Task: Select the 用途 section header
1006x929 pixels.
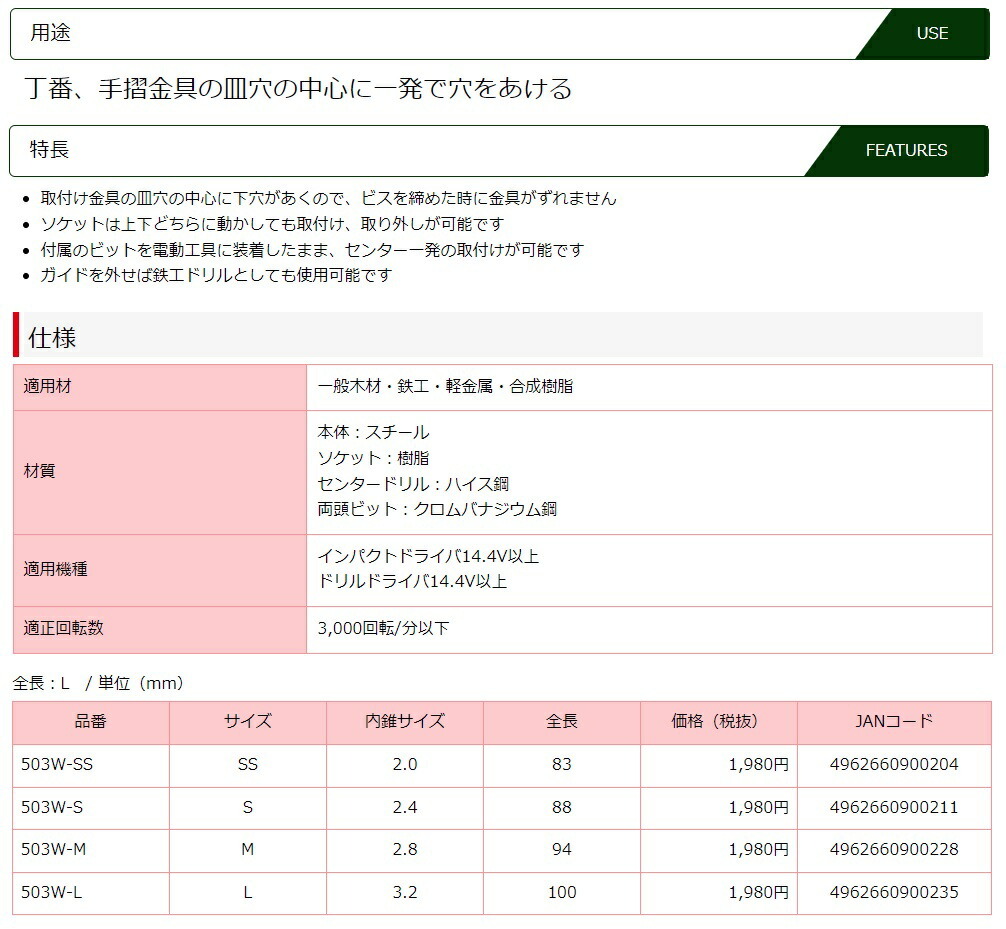Action: pyautogui.click(x=51, y=34)
